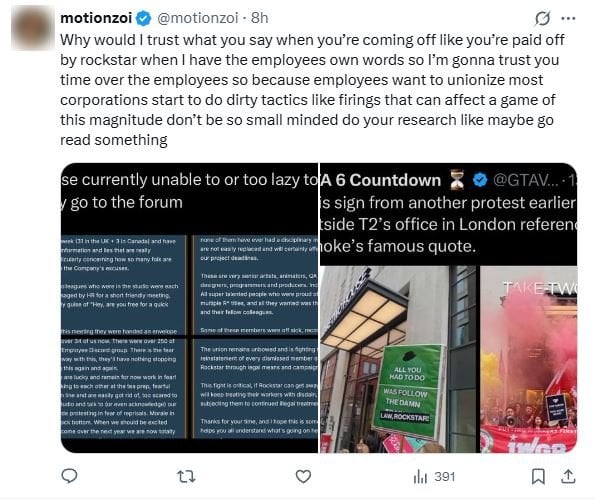This screenshot has width=594, height=501.
Task: Click the pink smoke Take-Two protest photo
Action: [x=529, y=359]
